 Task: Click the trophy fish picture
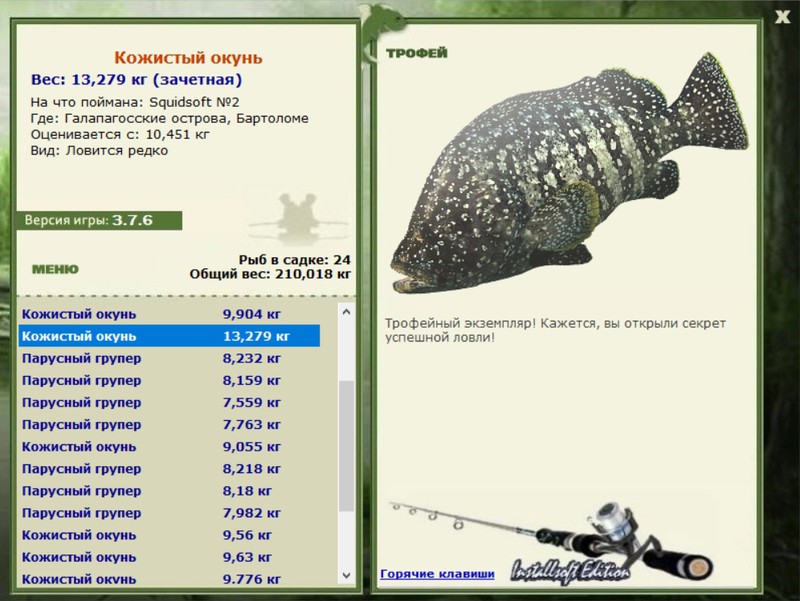[569, 172]
